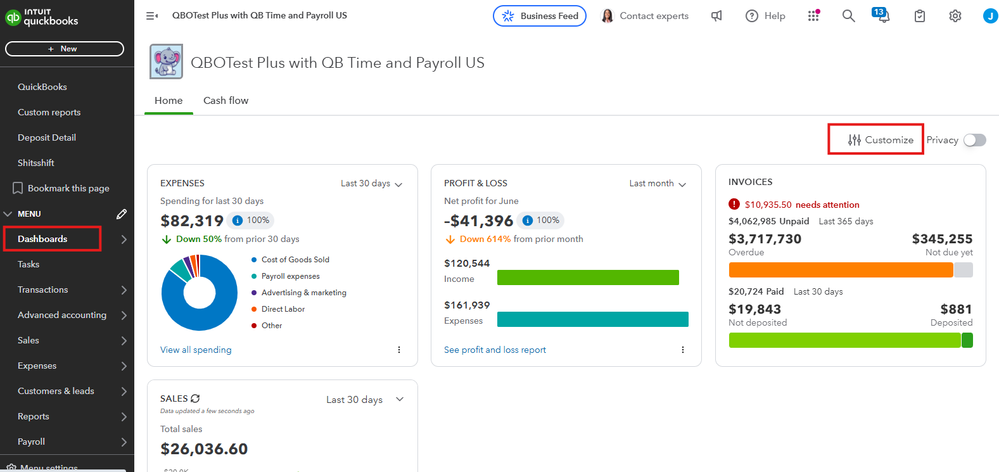Screen dimensions: 999x472
Task: Open the Expenses Last 30 days dropdown
Action: [x=371, y=184]
